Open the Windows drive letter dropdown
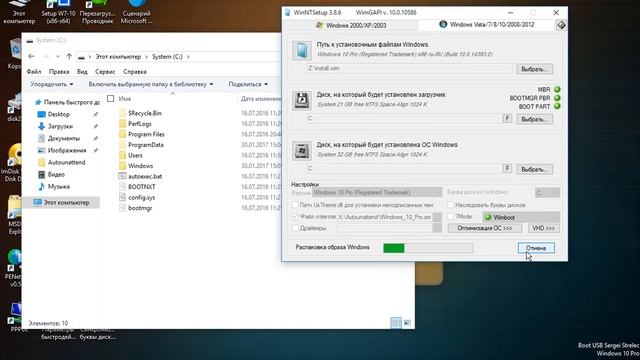Viewport: 640px width, 360px height. click(x=547, y=192)
